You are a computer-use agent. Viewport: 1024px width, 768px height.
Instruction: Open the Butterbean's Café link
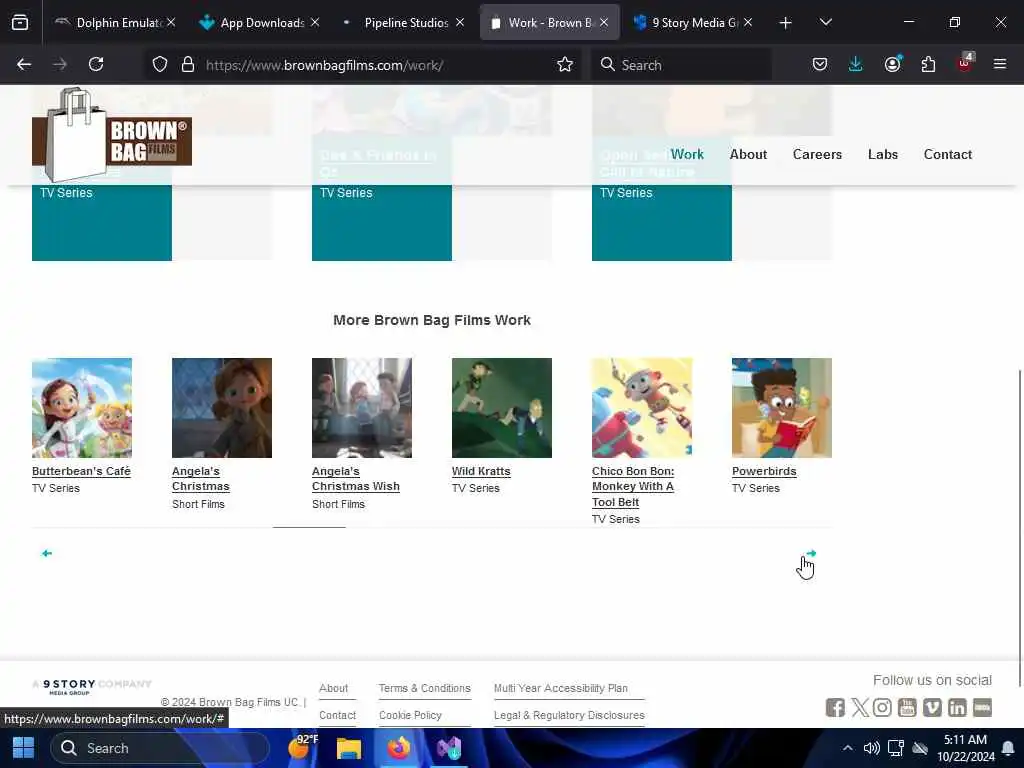[x=81, y=471]
